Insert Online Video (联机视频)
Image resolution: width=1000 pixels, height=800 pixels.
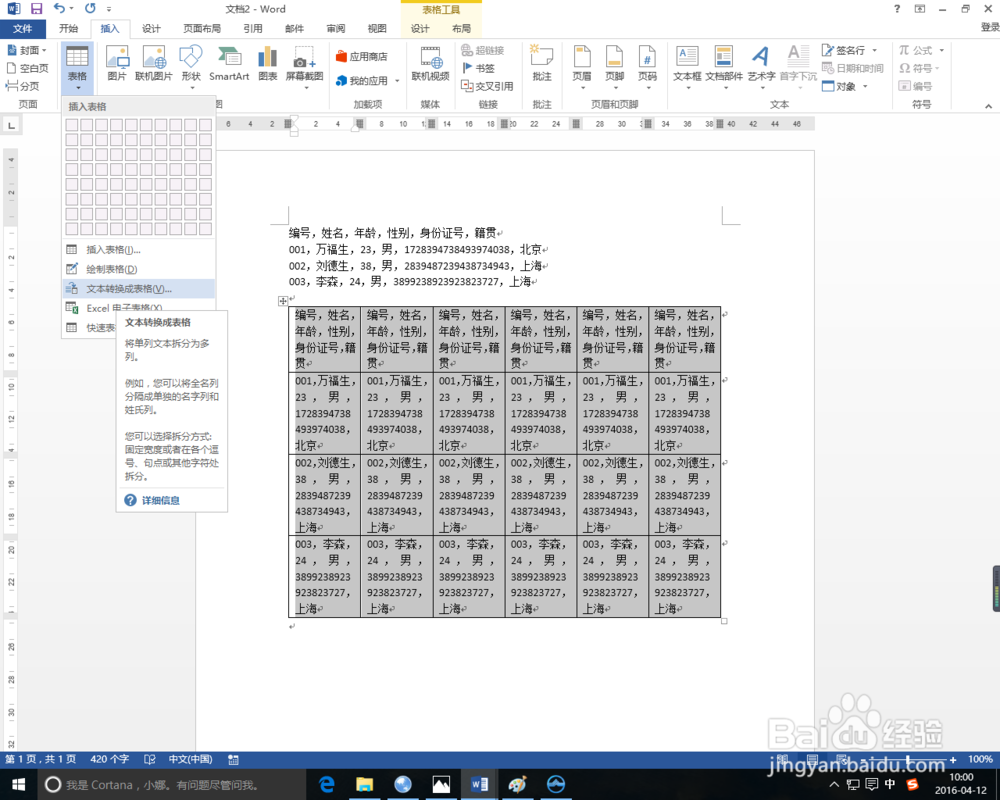(x=430, y=64)
